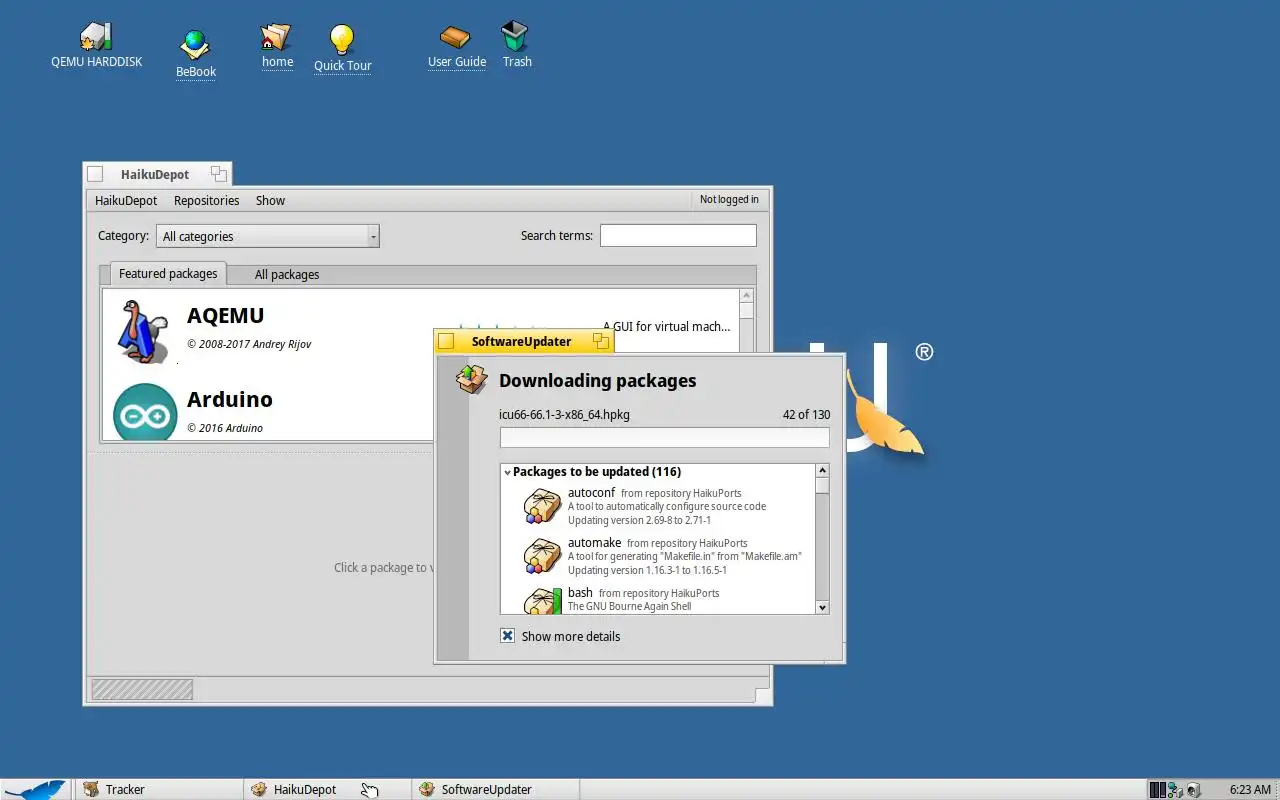This screenshot has height=800, width=1280.
Task: Click the HaikuDepot window title tab
Action: 155,174
